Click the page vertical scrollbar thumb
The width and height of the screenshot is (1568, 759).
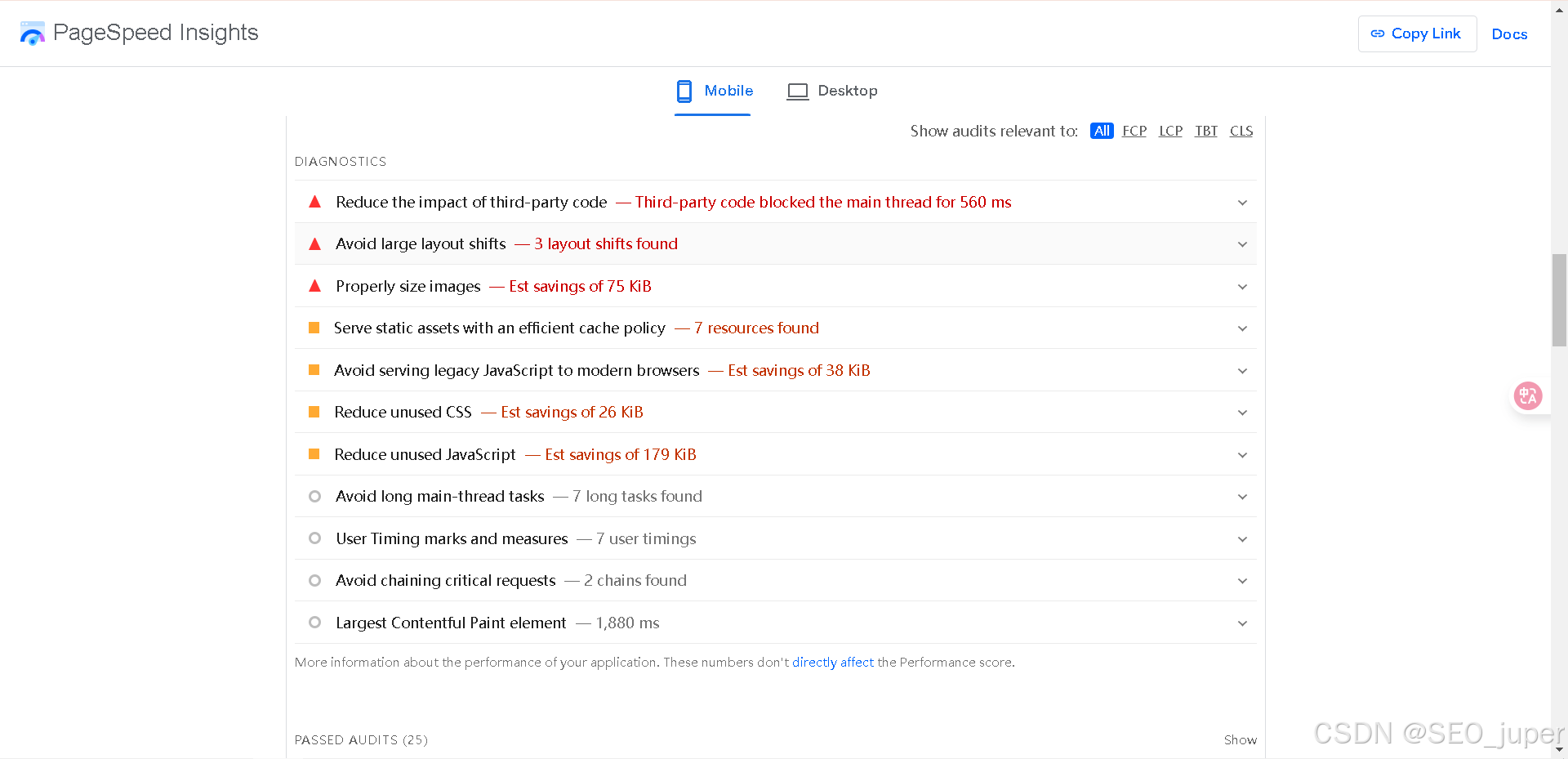click(x=1559, y=300)
